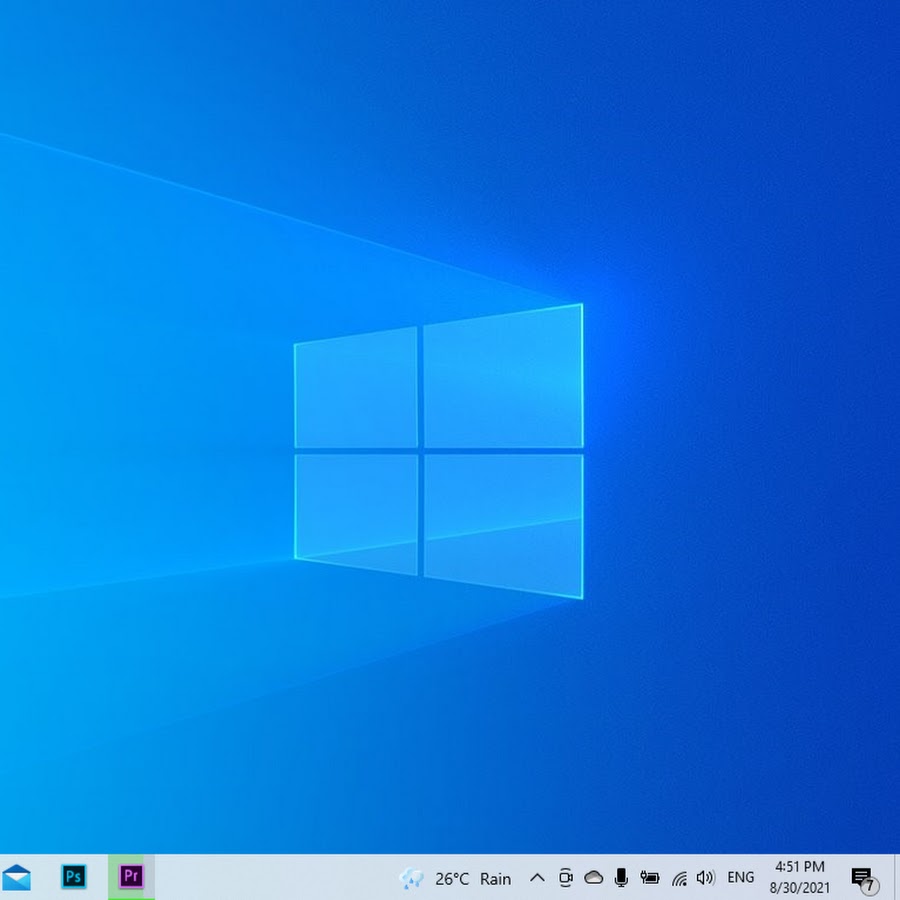Switch the ENG input language
The image size is (900, 900).
(741, 878)
